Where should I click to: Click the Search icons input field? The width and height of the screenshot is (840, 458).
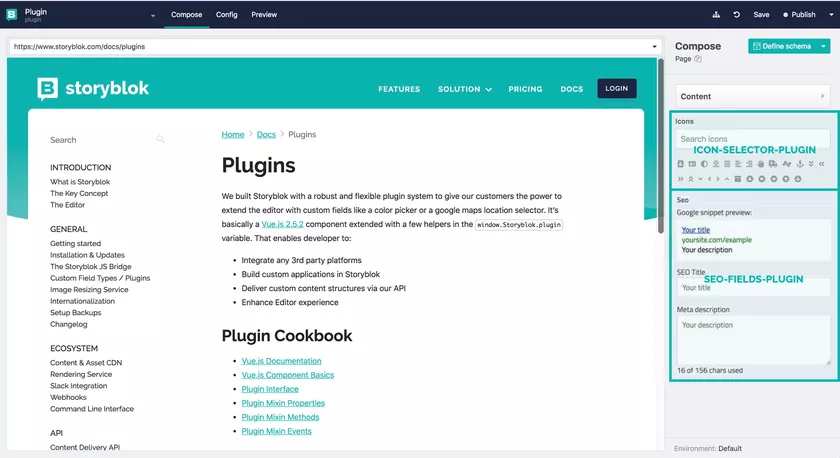click(753, 139)
